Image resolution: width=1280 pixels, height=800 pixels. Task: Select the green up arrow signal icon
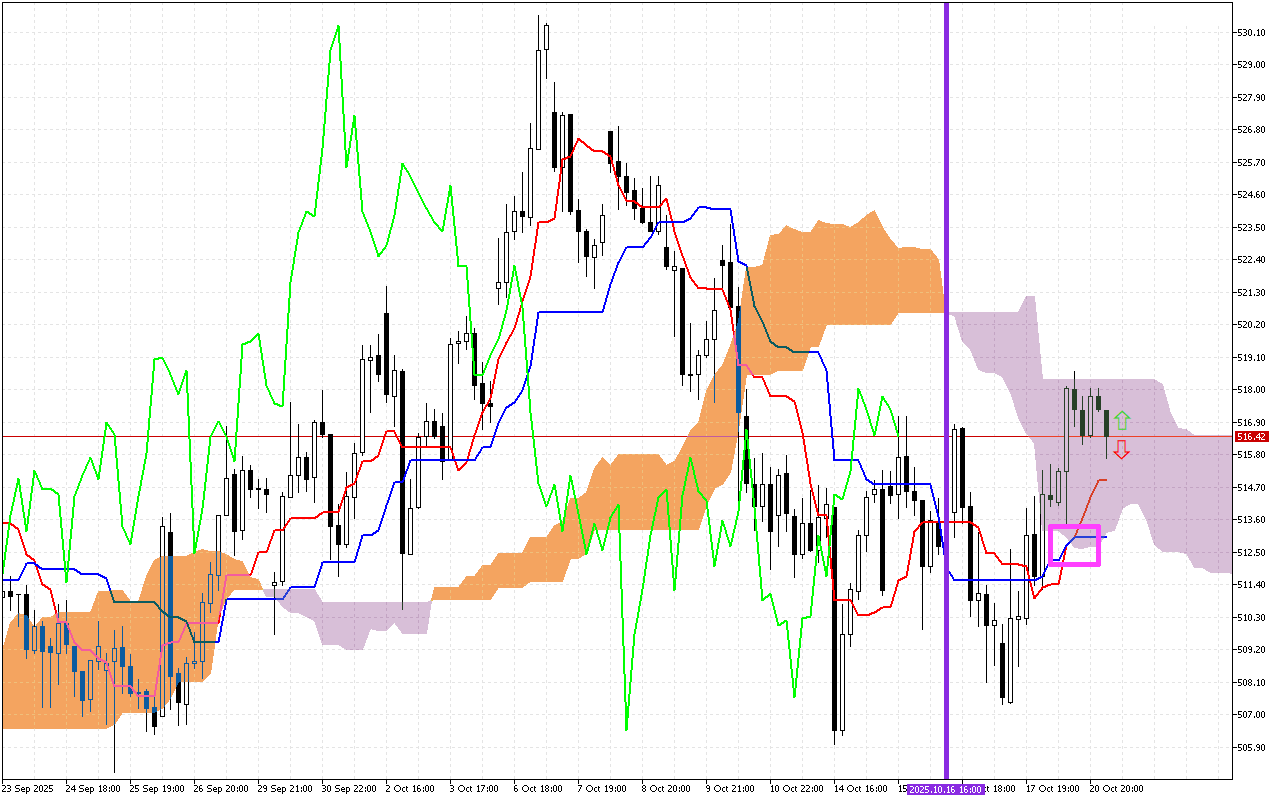[1123, 419]
